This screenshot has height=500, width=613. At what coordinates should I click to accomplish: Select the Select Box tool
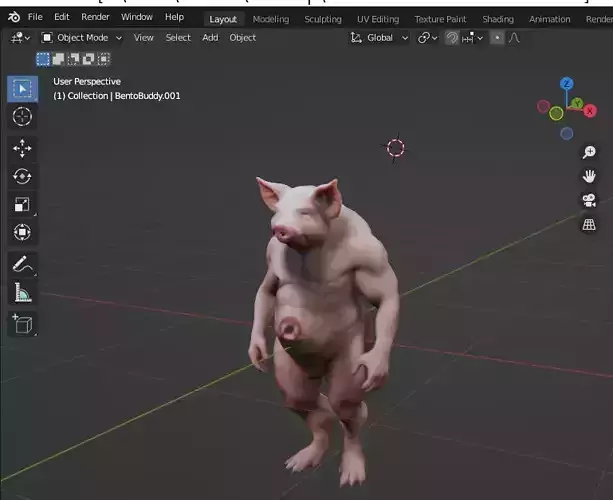coord(23,89)
